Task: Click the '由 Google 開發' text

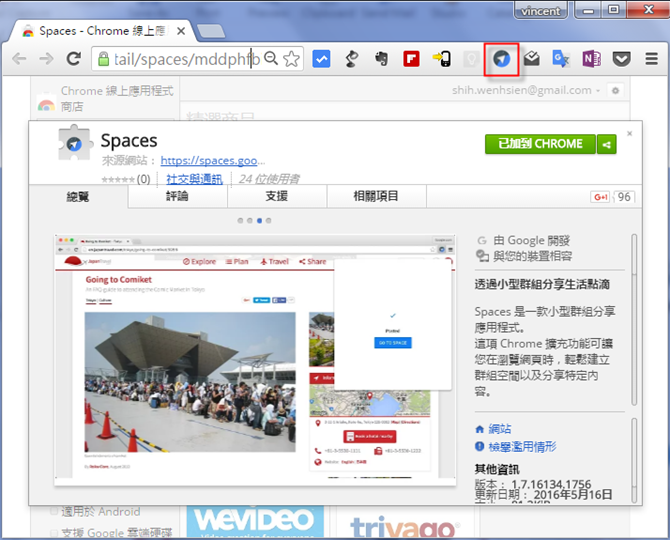Action: coord(532,241)
